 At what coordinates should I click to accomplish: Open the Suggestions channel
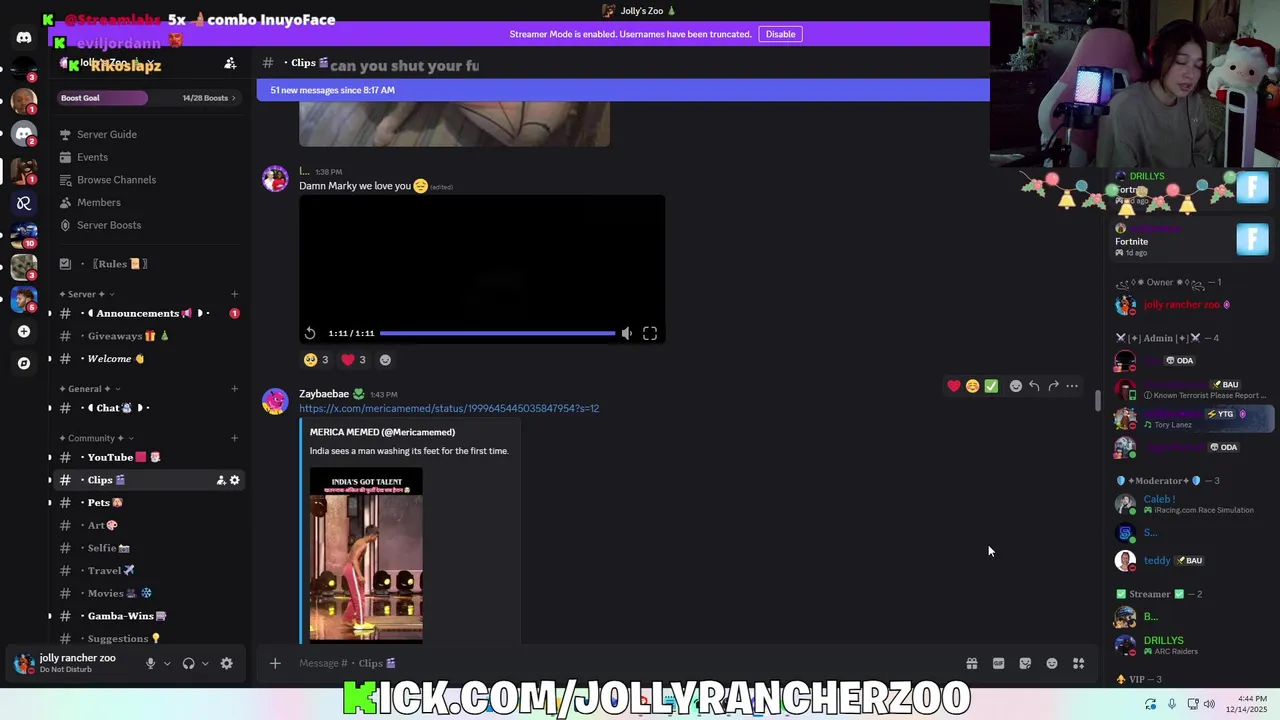[x=150, y=638]
